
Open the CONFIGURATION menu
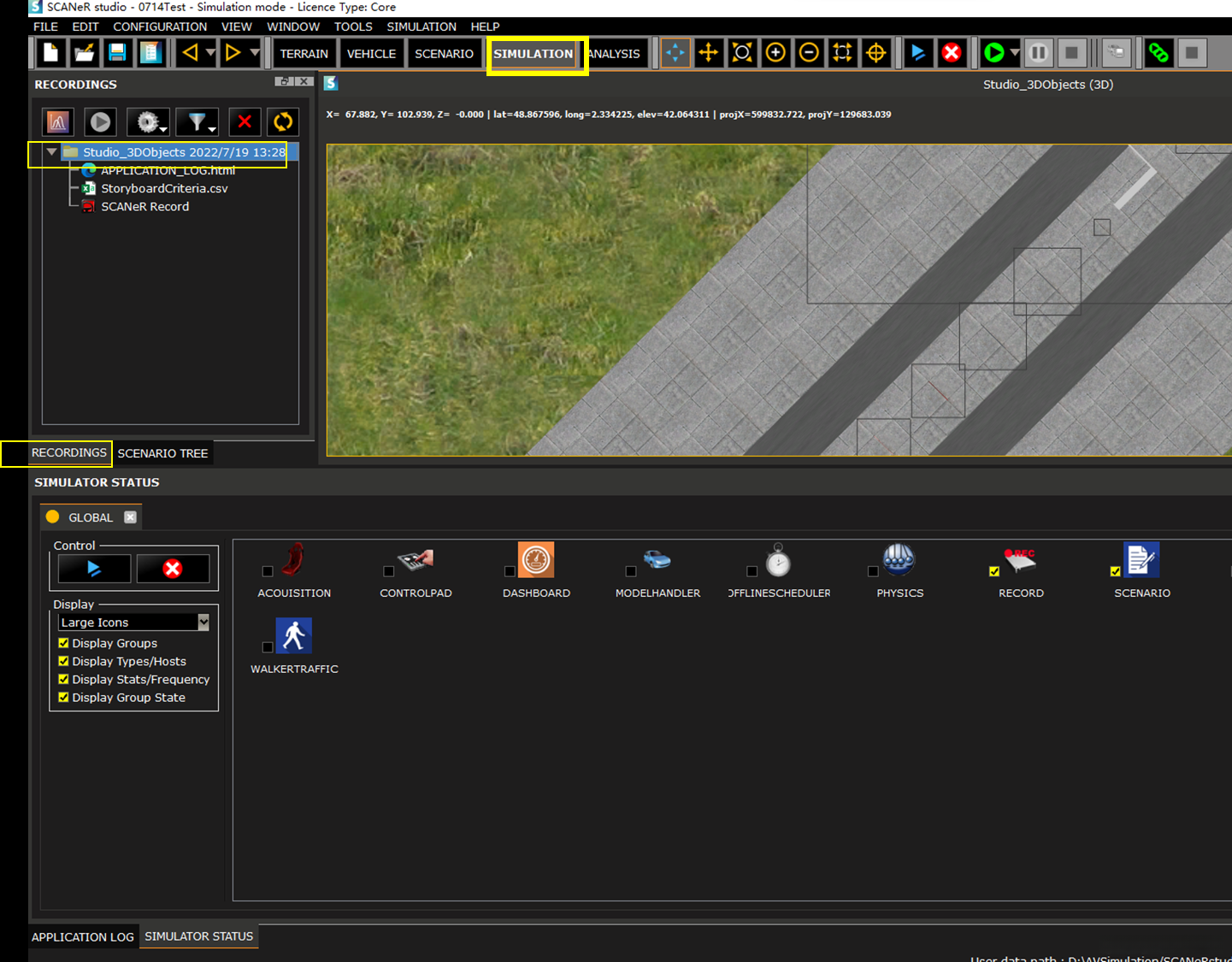click(x=160, y=27)
